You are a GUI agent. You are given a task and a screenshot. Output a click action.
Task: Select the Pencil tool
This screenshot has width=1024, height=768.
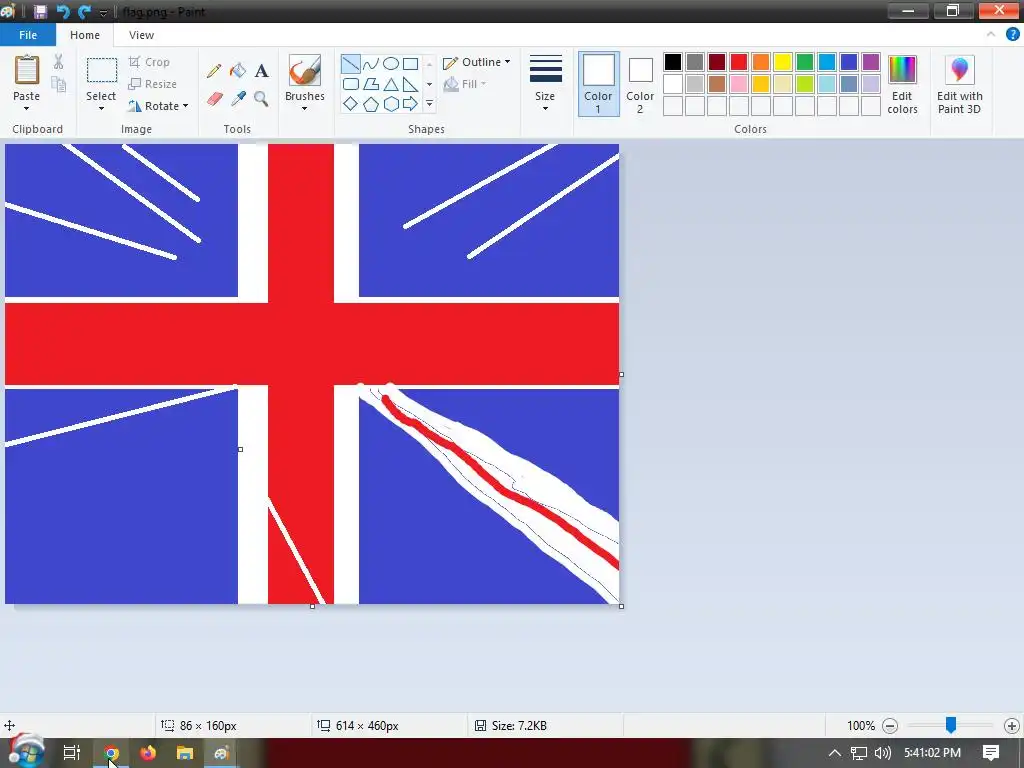click(214, 71)
